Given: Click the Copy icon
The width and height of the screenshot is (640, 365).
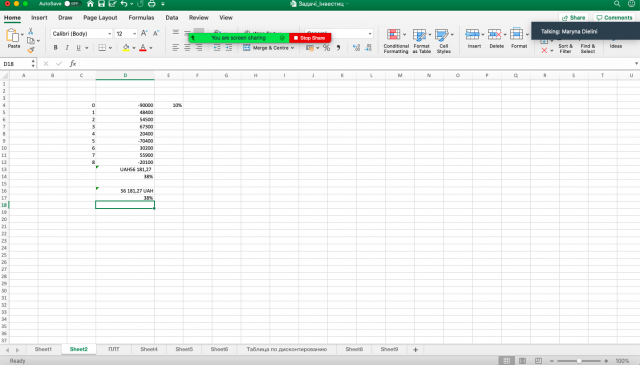Looking at the screenshot, I should pyautogui.click(x=31, y=40).
